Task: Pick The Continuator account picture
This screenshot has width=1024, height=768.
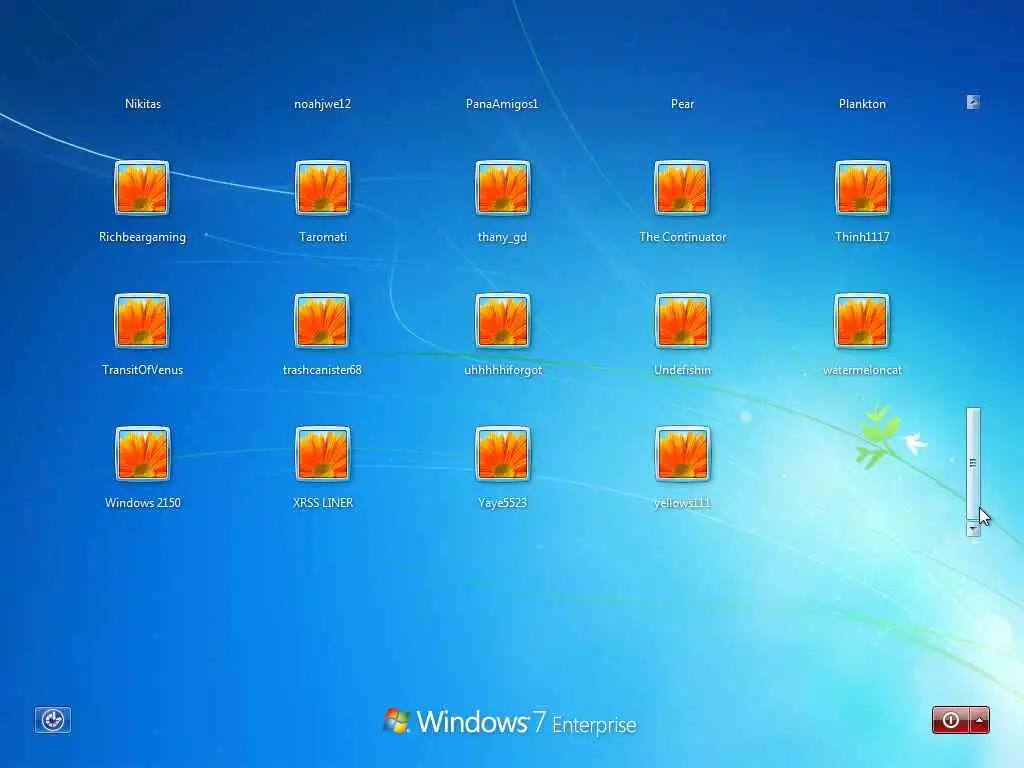Action: tap(682, 188)
